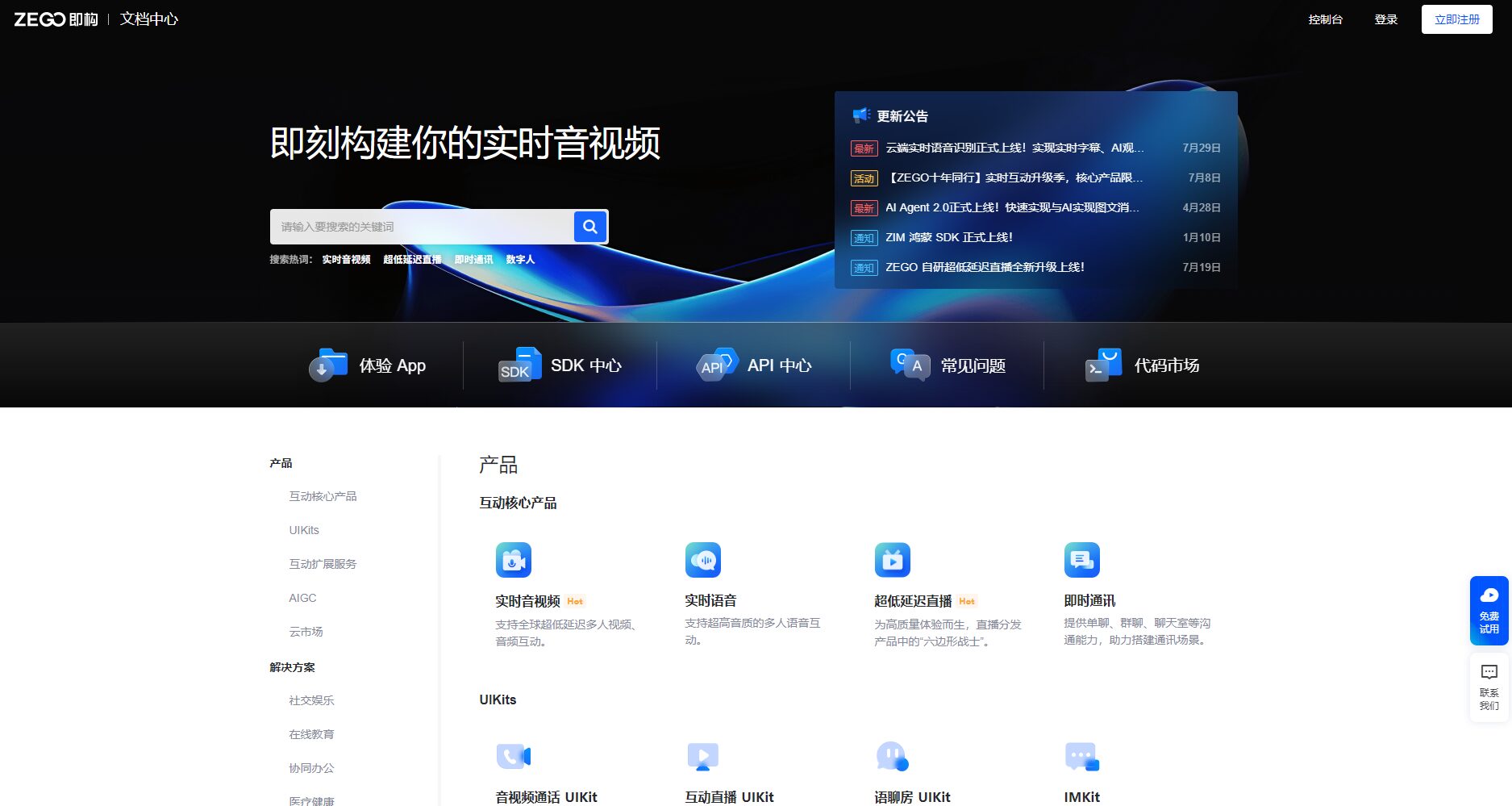Image resolution: width=1512 pixels, height=806 pixels.
Task: Select 云市场 in the sidebar
Action: click(x=306, y=632)
